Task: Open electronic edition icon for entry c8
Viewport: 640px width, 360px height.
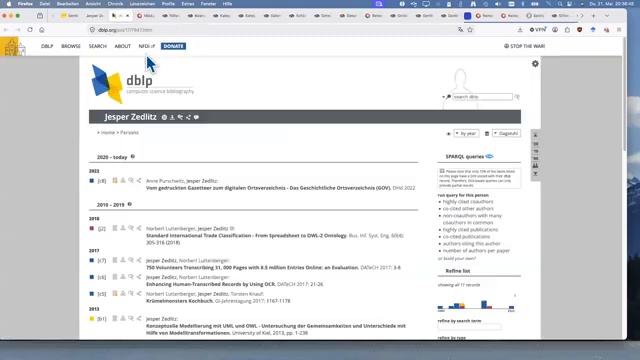Action: point(115,180)
